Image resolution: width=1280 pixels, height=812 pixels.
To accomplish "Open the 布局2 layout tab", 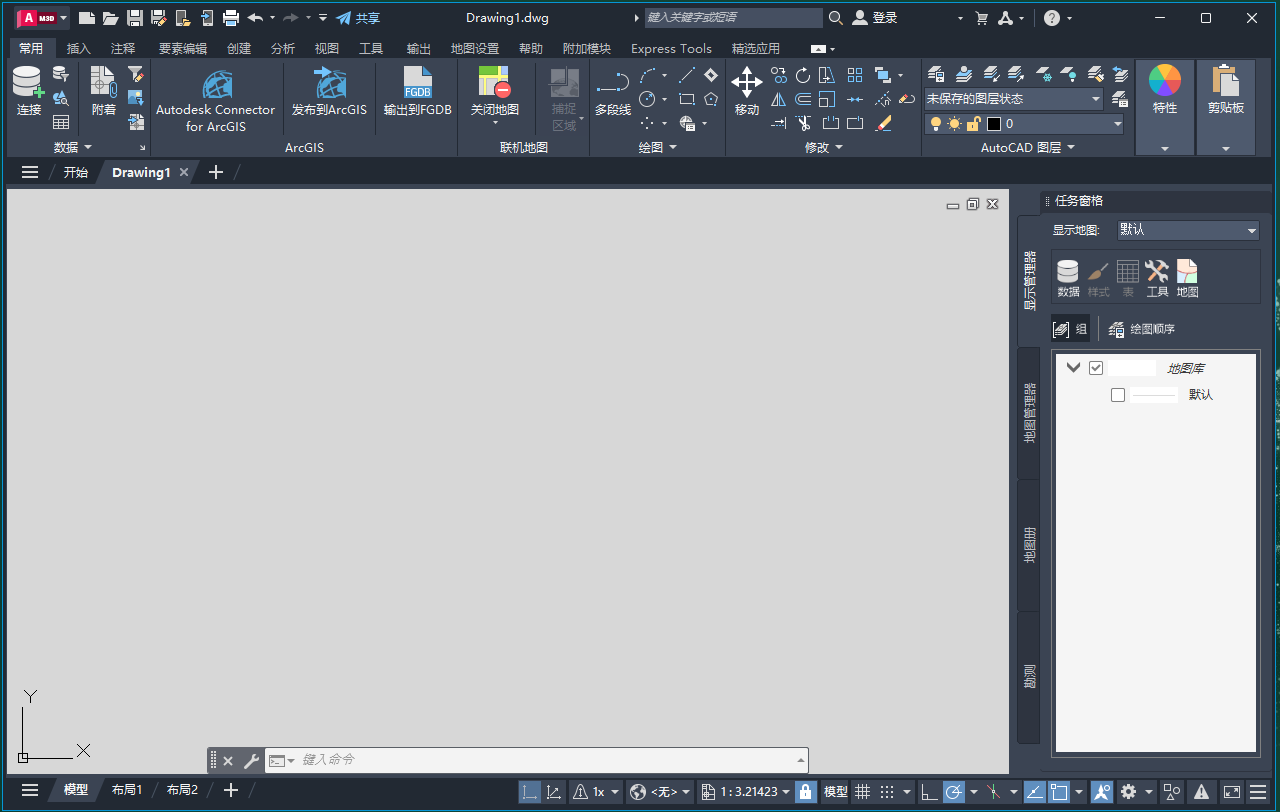I will tap(181, 789).
